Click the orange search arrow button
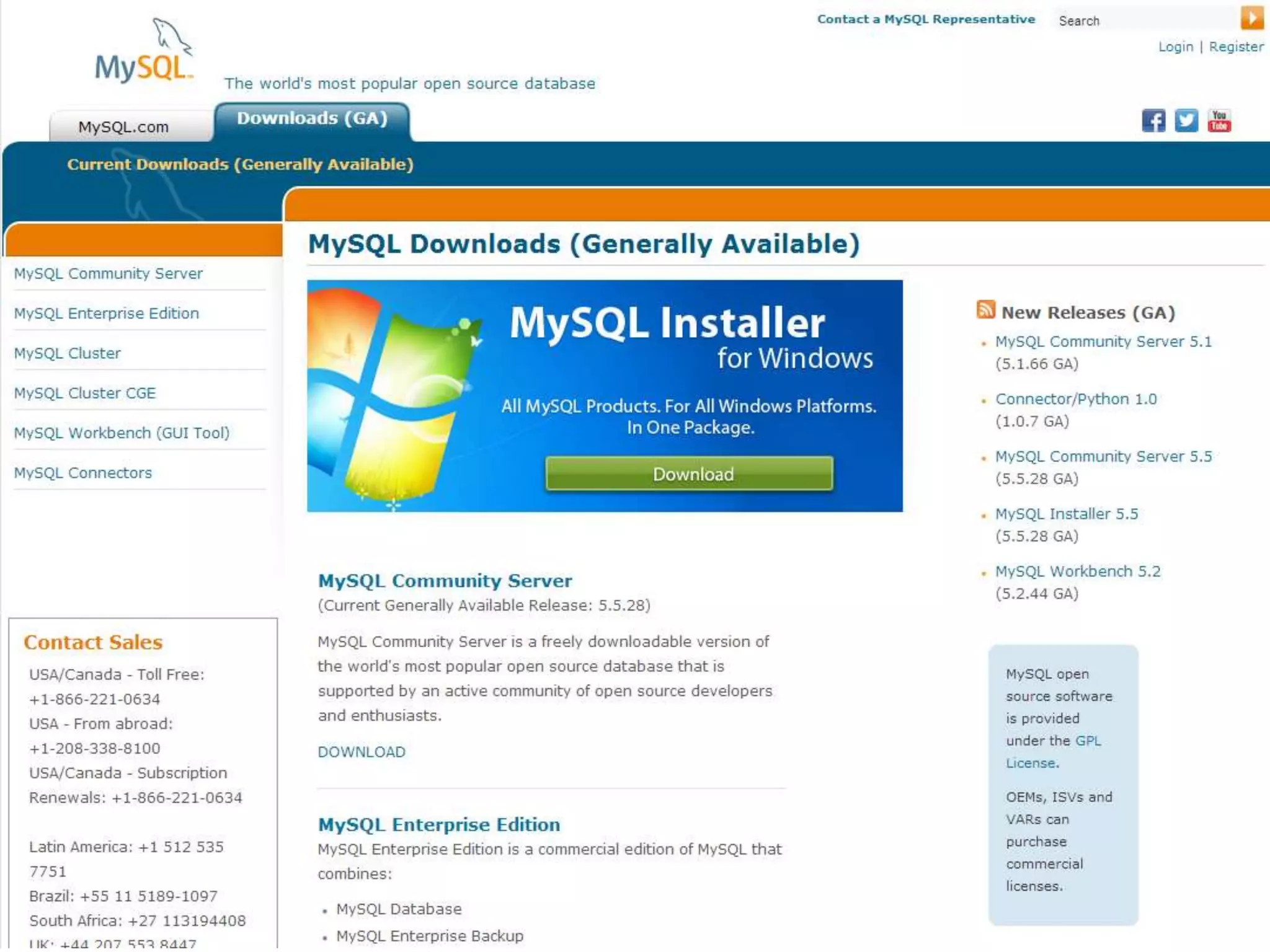 pos(1252,18)
